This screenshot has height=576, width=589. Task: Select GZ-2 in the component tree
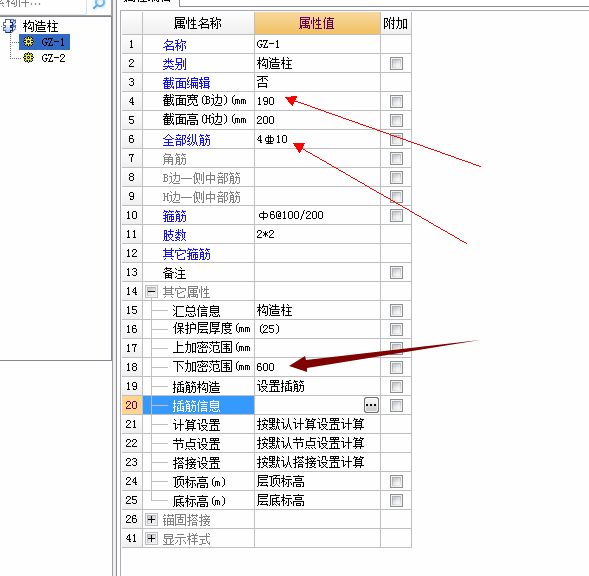[x=53, y=58]
